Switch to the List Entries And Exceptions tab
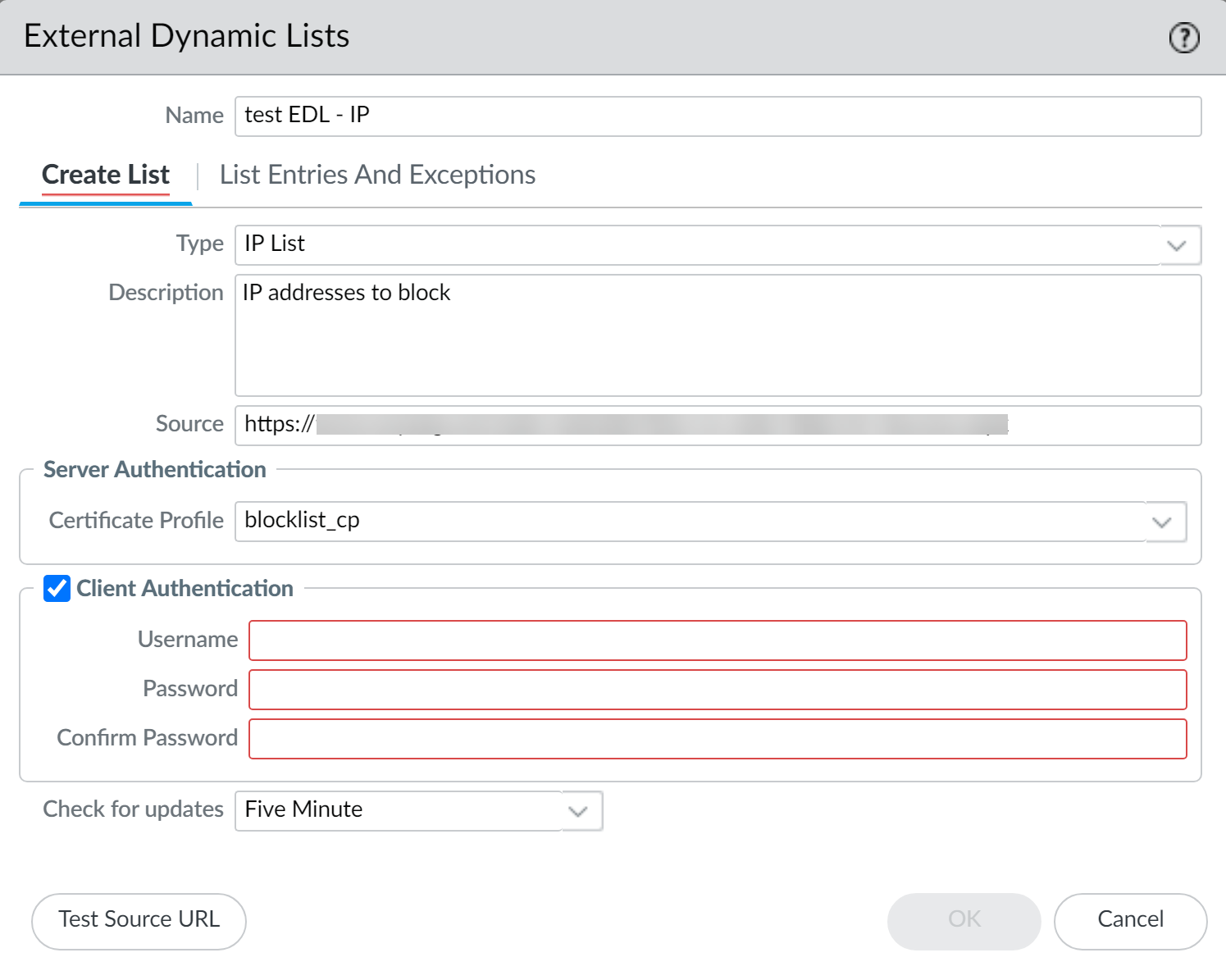Screen dimensions: 1226x980 click(377, 175)
